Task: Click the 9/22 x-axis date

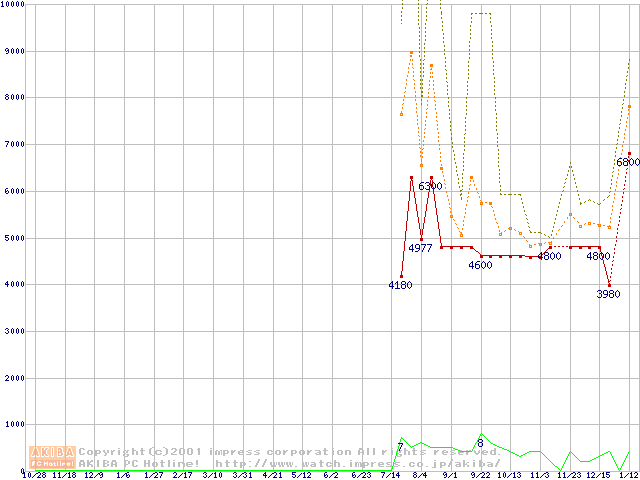Action: click(480, 475)
